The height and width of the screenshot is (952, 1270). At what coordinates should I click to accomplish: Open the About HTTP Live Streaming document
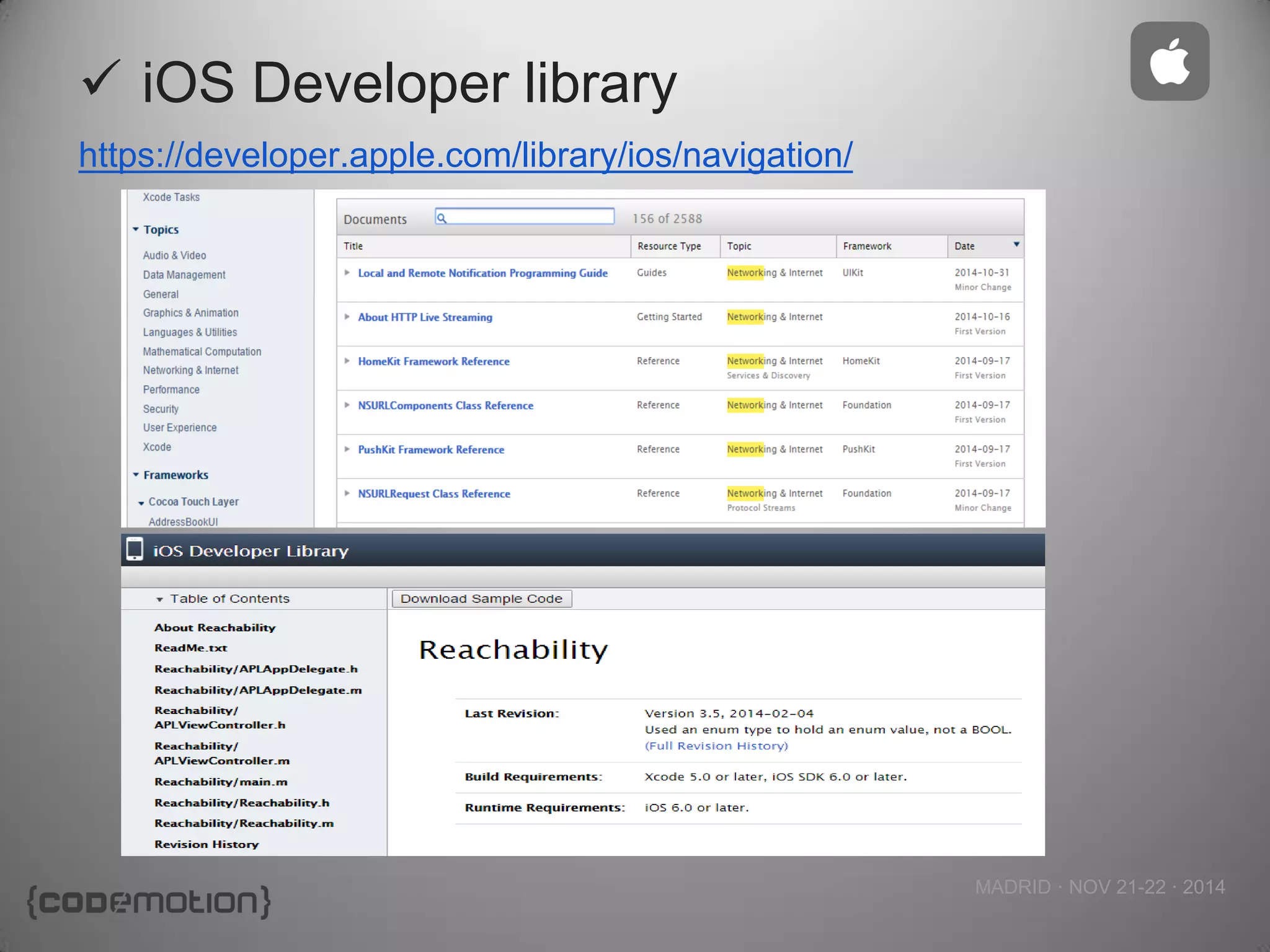point(425,317)
